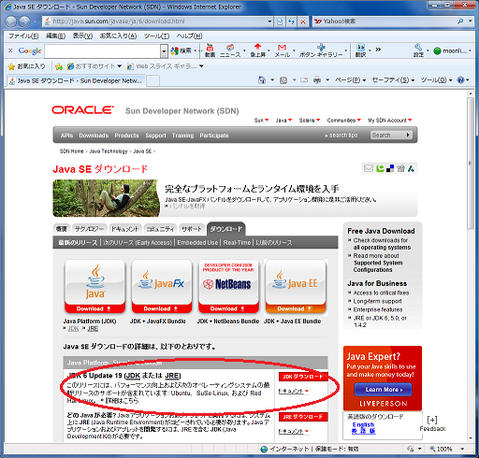The width and height of the screenshot is (479, 458).
Task: Expand the address bar dropdown arrow
Action: point(270,21)
